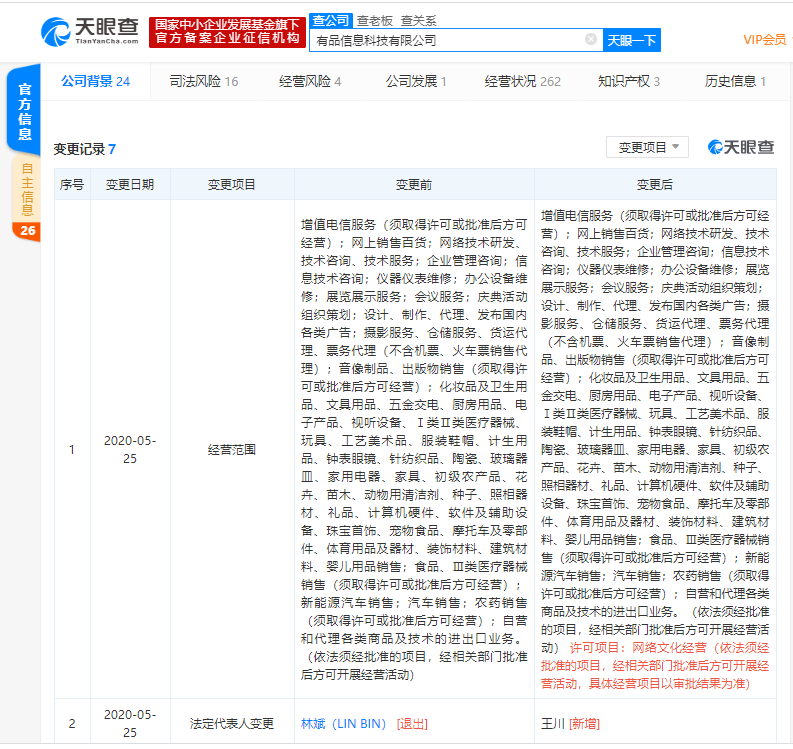Open the 变更项目 filter dropdown
The width and height of the screenshot is (793, 749).
(x=647, y=147)
